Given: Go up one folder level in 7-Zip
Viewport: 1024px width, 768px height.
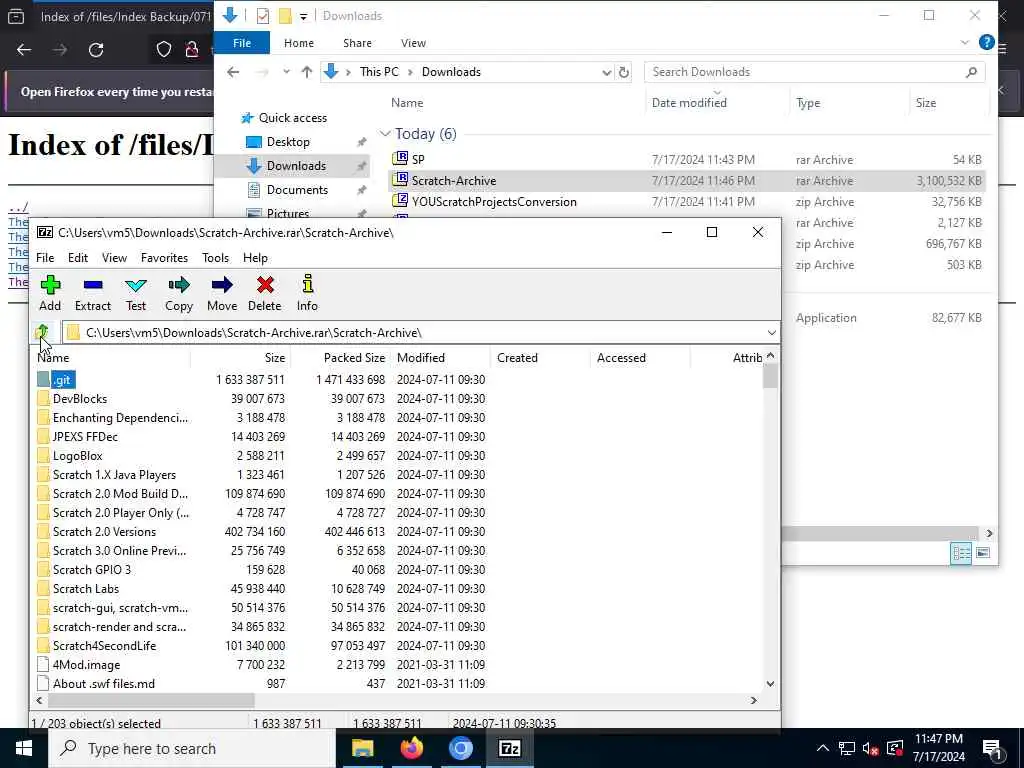Looking at the screenshot, I should [42, 332].
